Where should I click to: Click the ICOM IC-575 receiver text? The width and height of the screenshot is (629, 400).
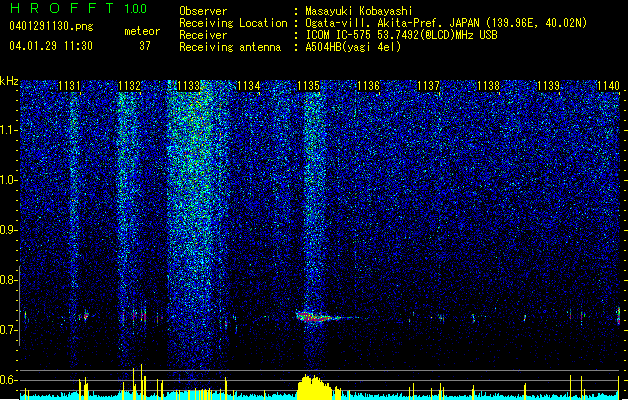pyautogui.click(x=401, y=35)
